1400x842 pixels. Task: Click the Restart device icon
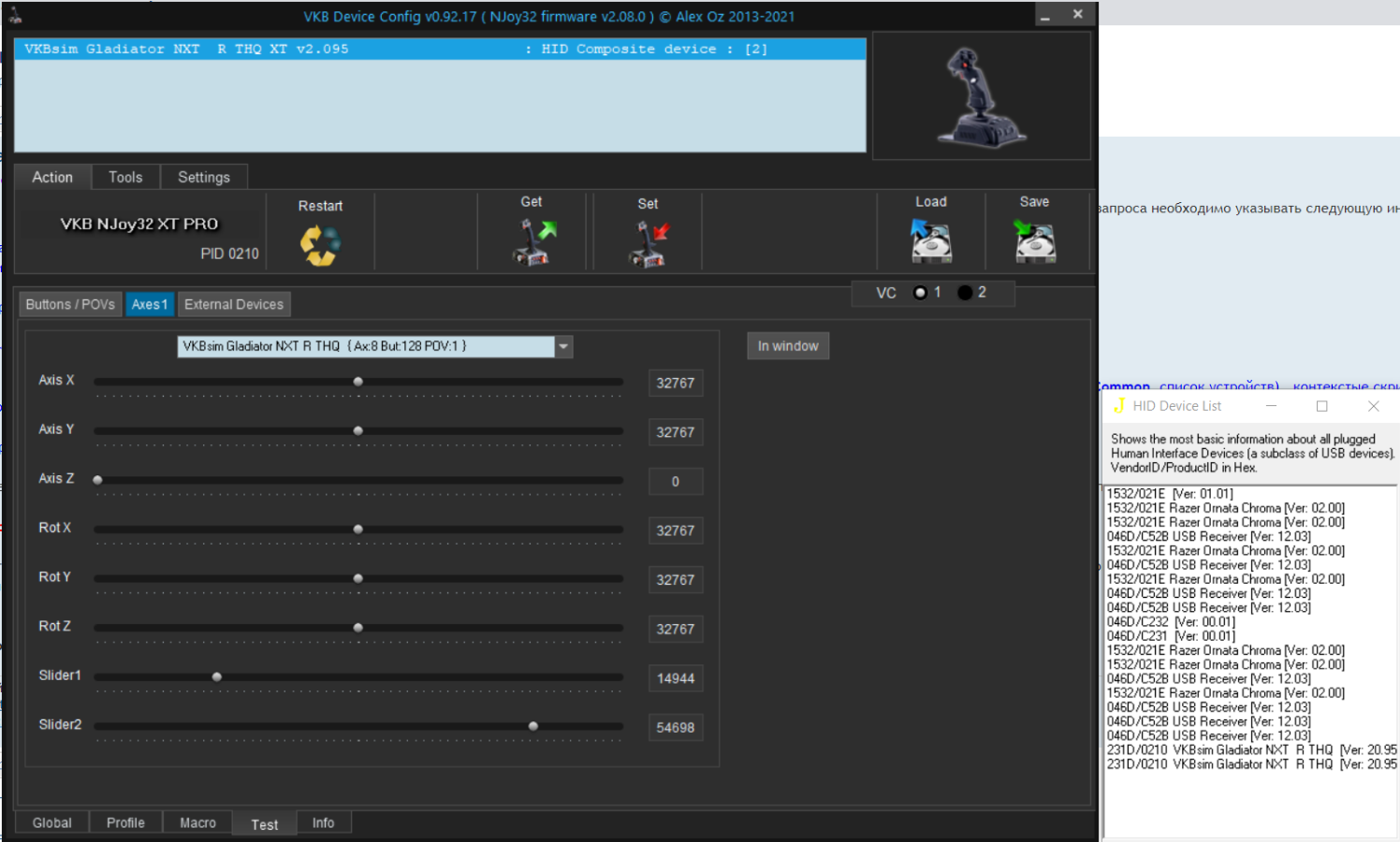320,245
